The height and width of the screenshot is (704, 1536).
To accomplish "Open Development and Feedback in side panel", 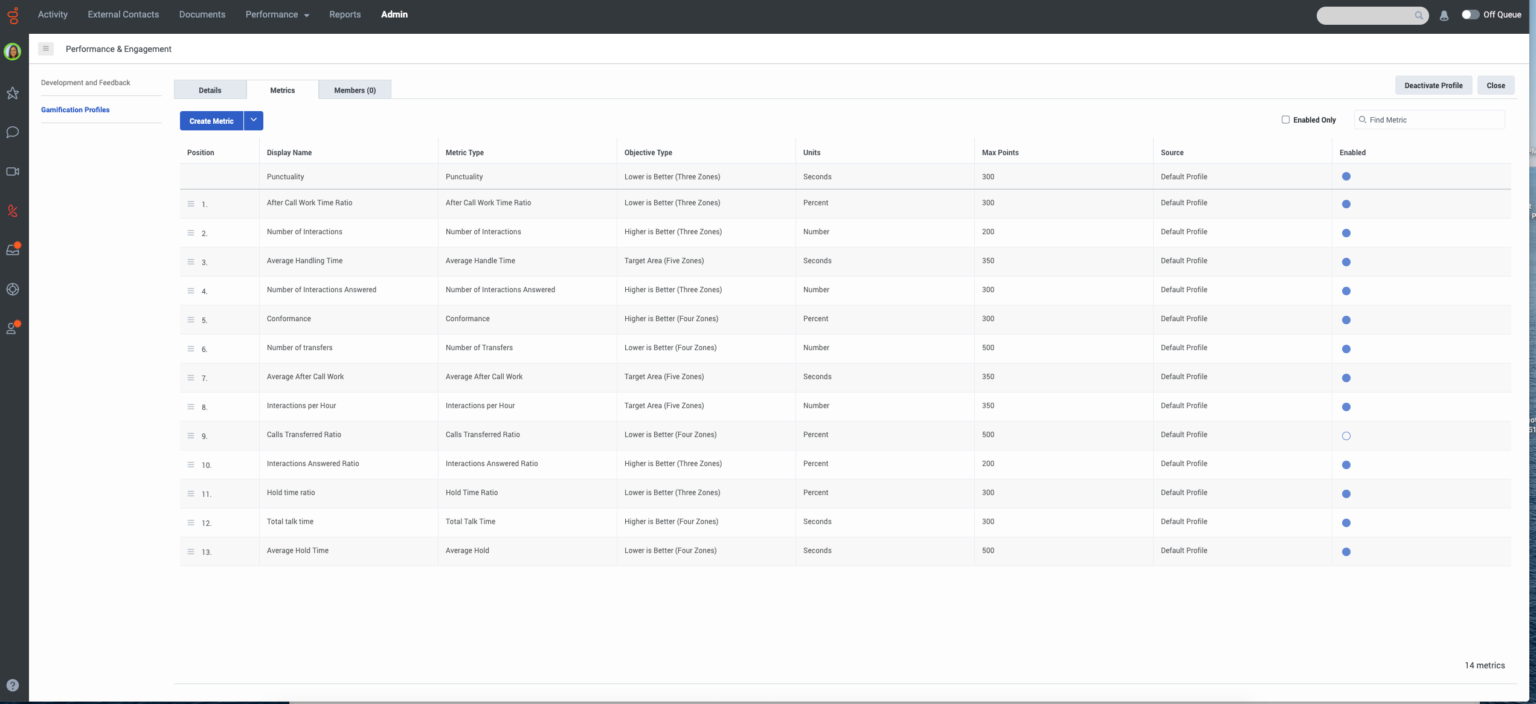I will 86,83.
